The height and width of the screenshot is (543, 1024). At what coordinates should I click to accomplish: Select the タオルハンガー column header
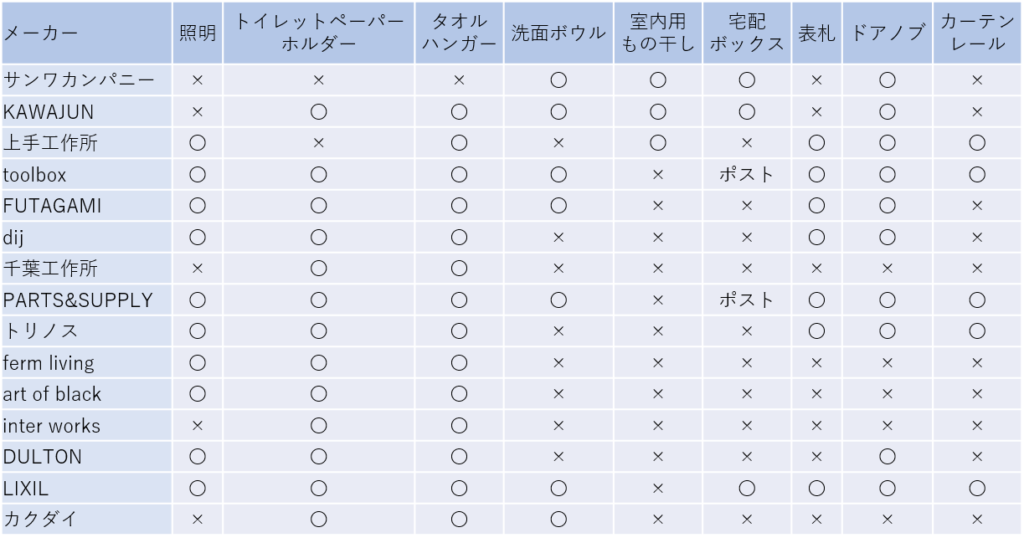[x=459, y=33]
